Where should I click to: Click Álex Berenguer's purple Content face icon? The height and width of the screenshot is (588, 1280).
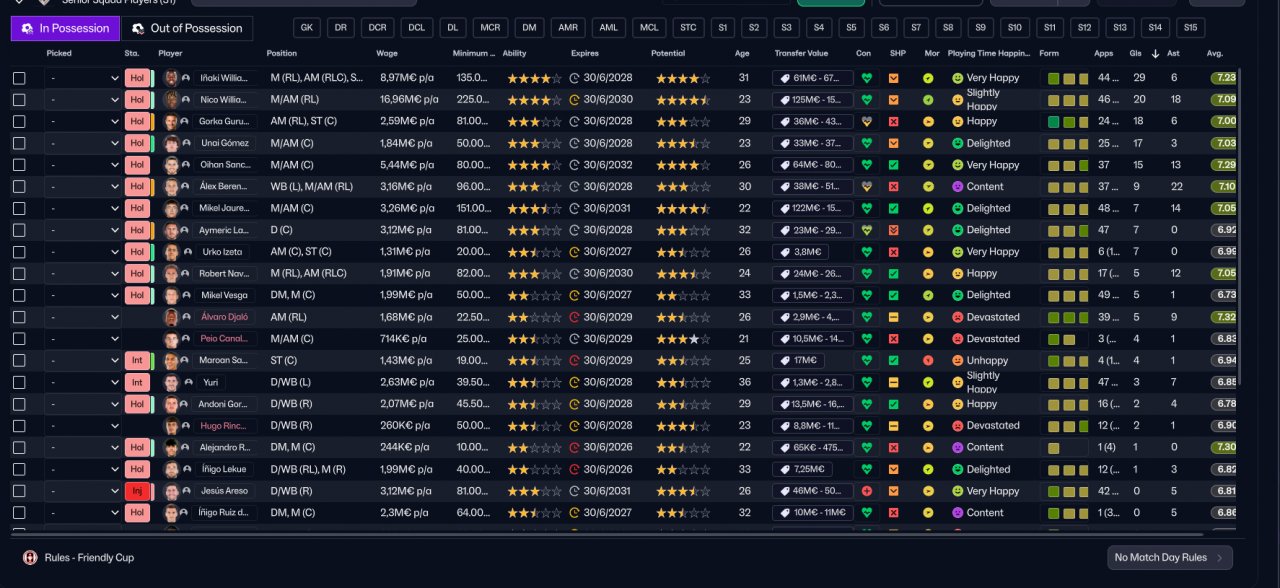[957, 187]
